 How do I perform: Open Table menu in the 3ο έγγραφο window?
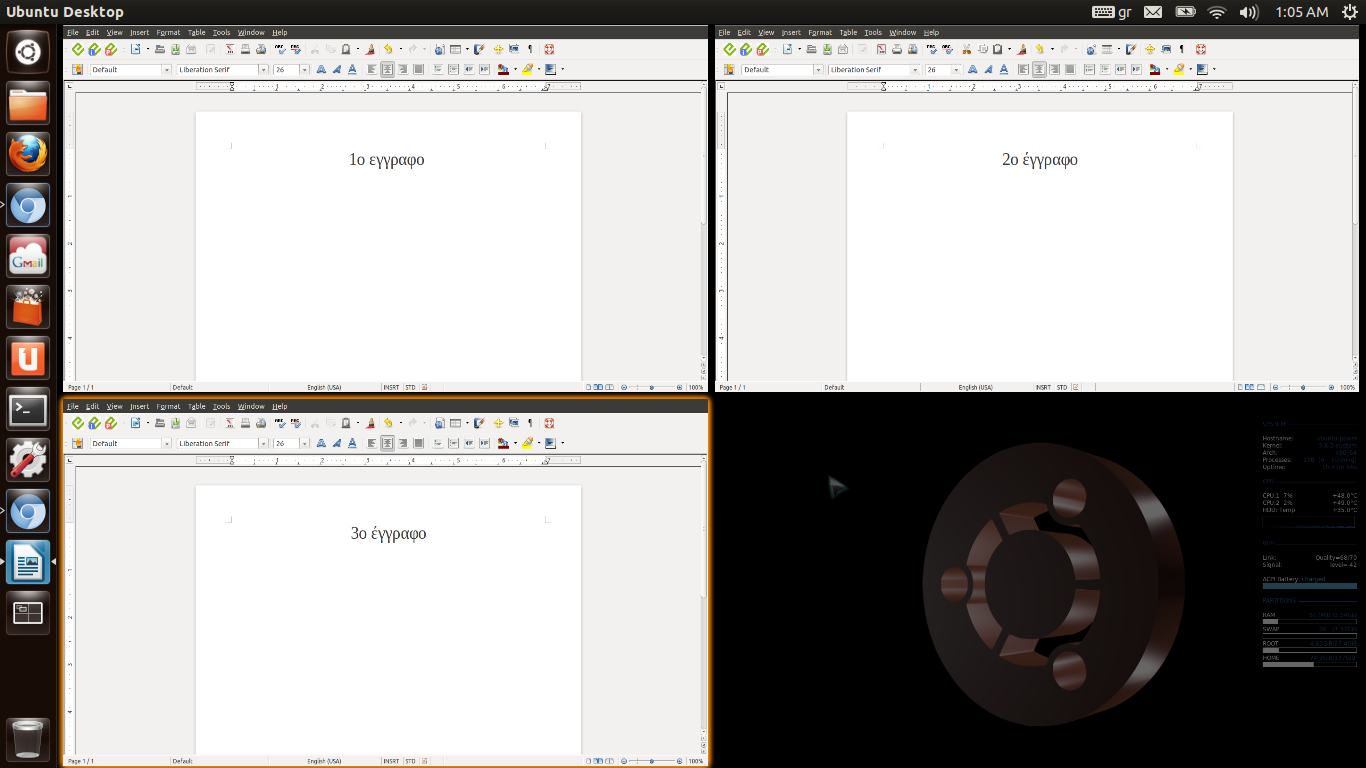click(197, 406)
